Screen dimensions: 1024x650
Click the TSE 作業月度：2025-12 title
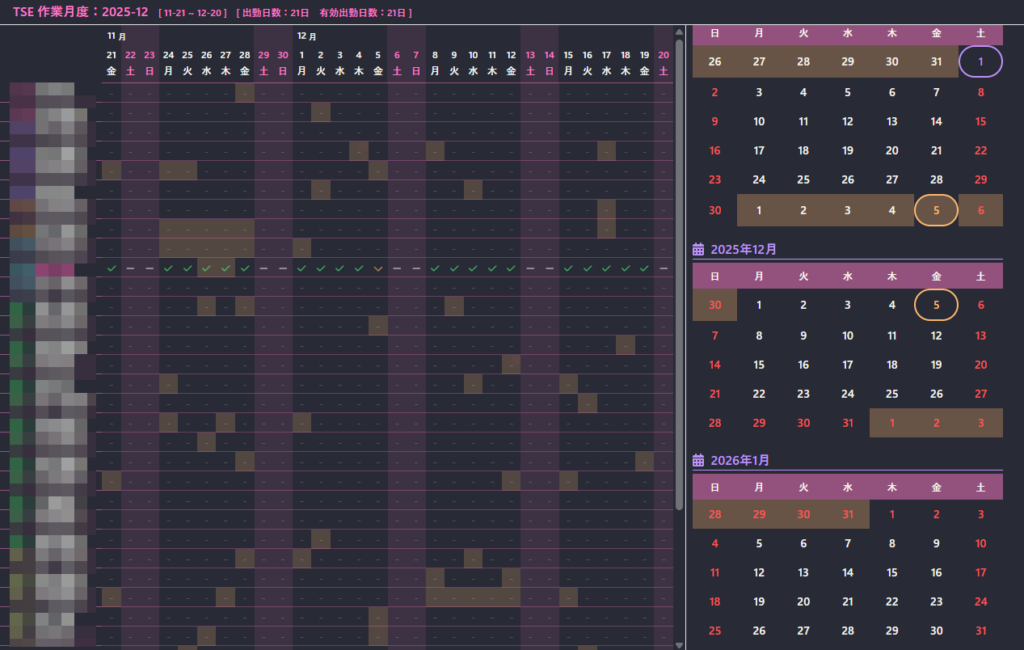(x=80, y=12)
